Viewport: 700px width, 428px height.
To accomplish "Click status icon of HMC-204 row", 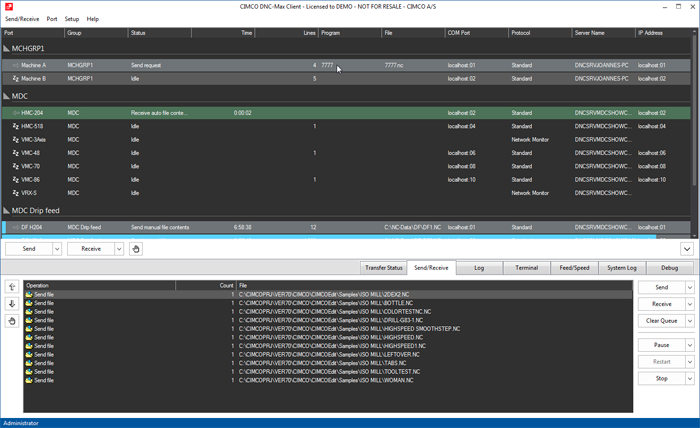I will click(16, 113).
